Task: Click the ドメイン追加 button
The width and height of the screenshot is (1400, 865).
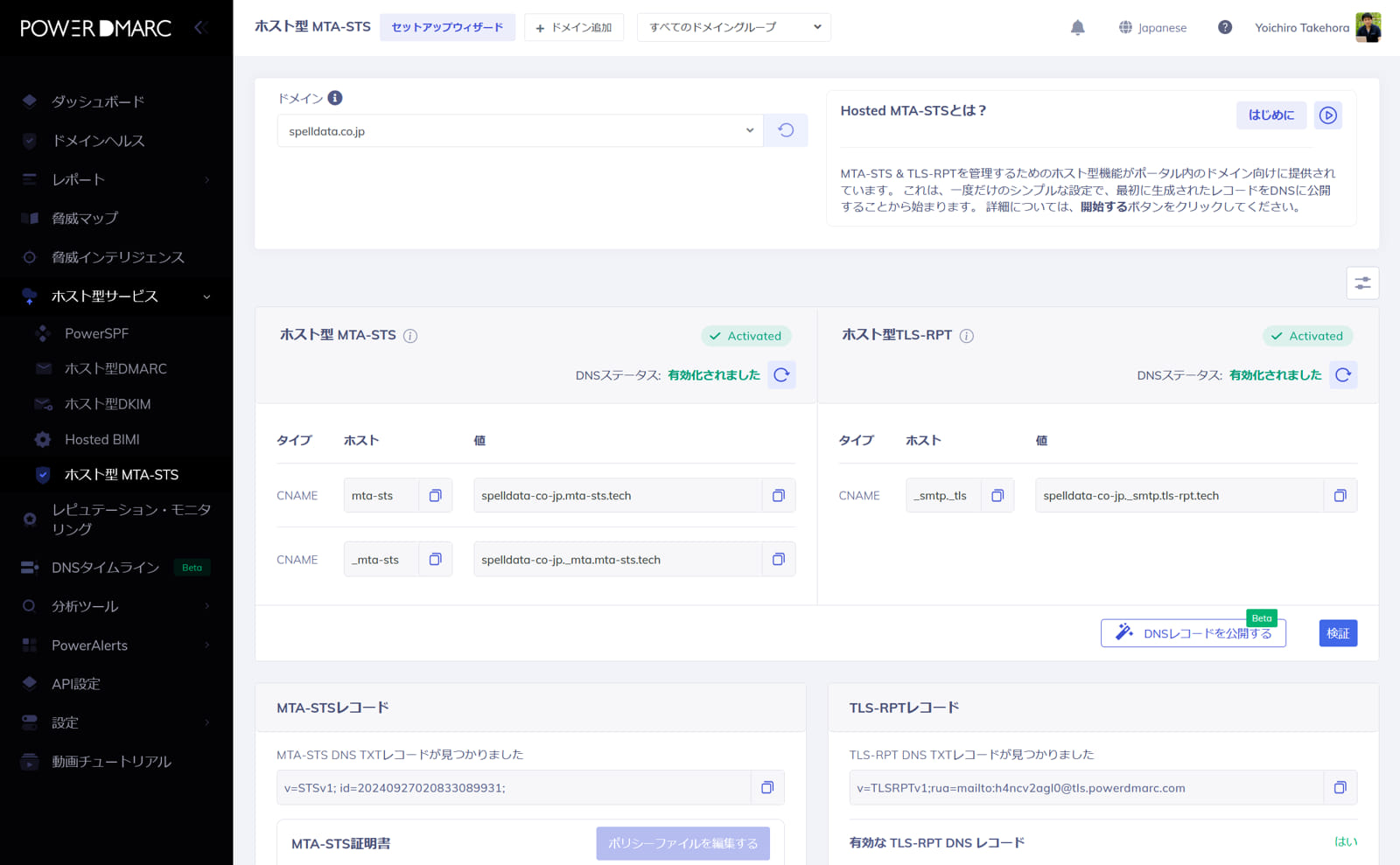Action: [574, 27]
